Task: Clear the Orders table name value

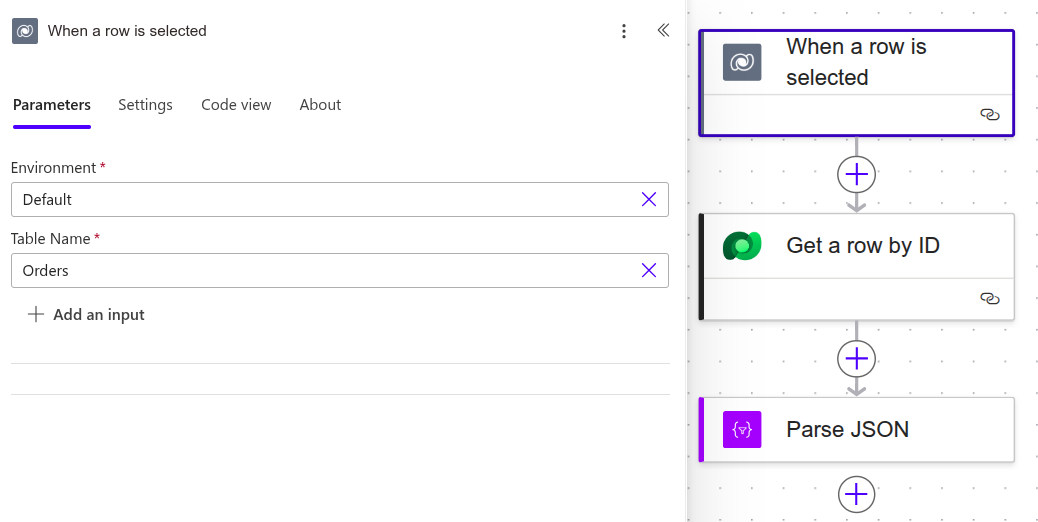Action: 649,270
